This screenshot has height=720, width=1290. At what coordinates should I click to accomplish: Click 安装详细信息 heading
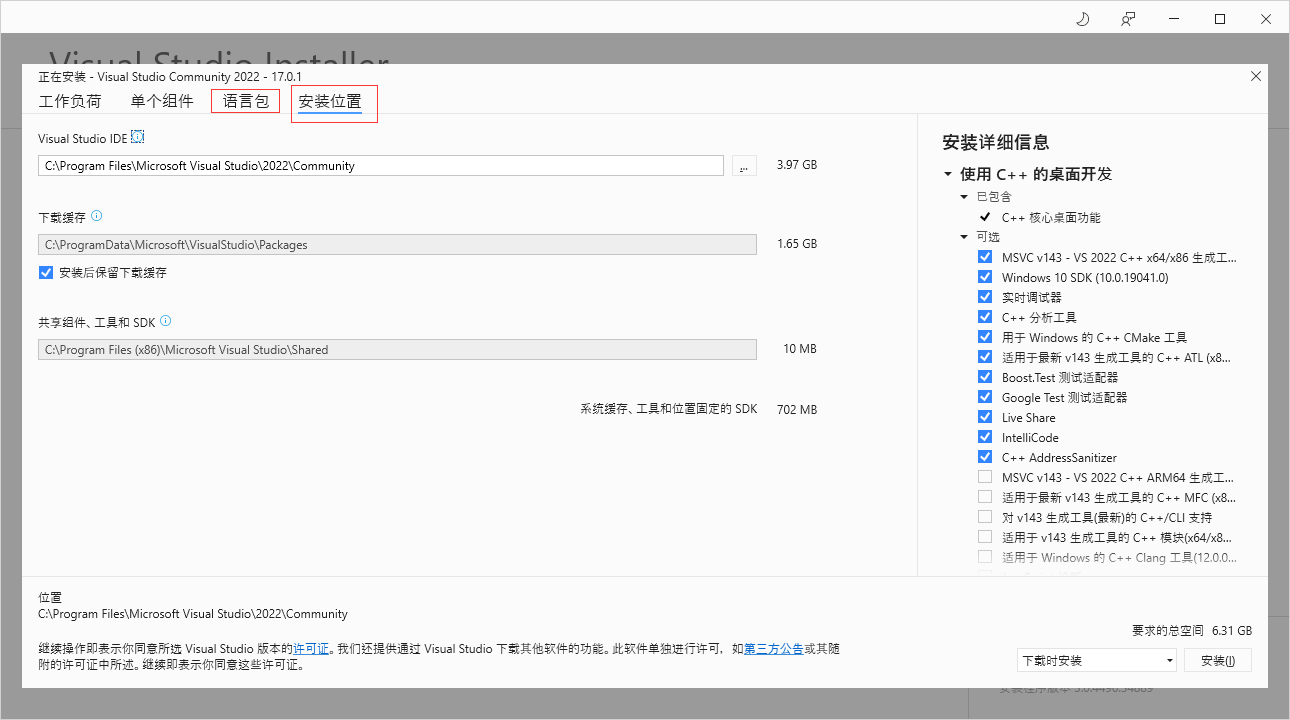pos(995,142)
